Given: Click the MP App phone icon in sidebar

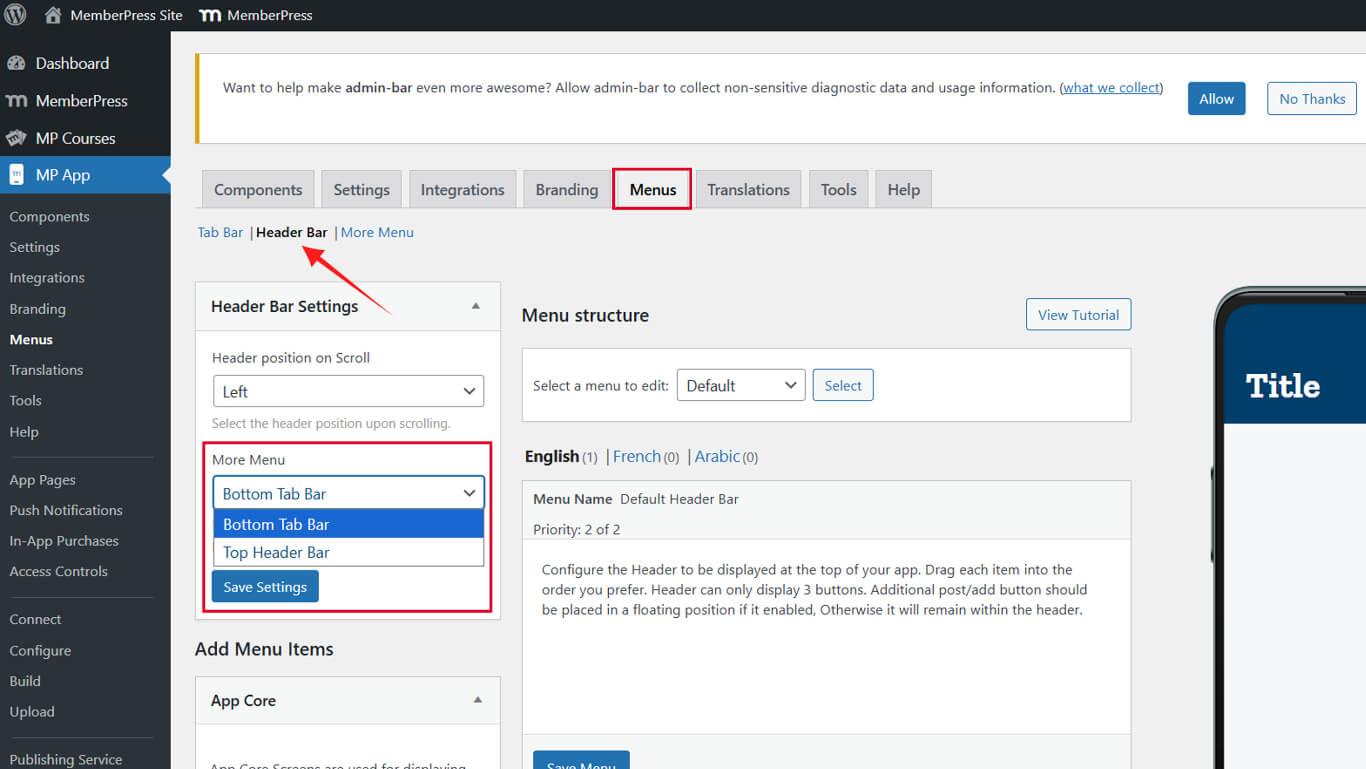Looking at the screenshot, I should pyautogui.click(x=17, y=174).
